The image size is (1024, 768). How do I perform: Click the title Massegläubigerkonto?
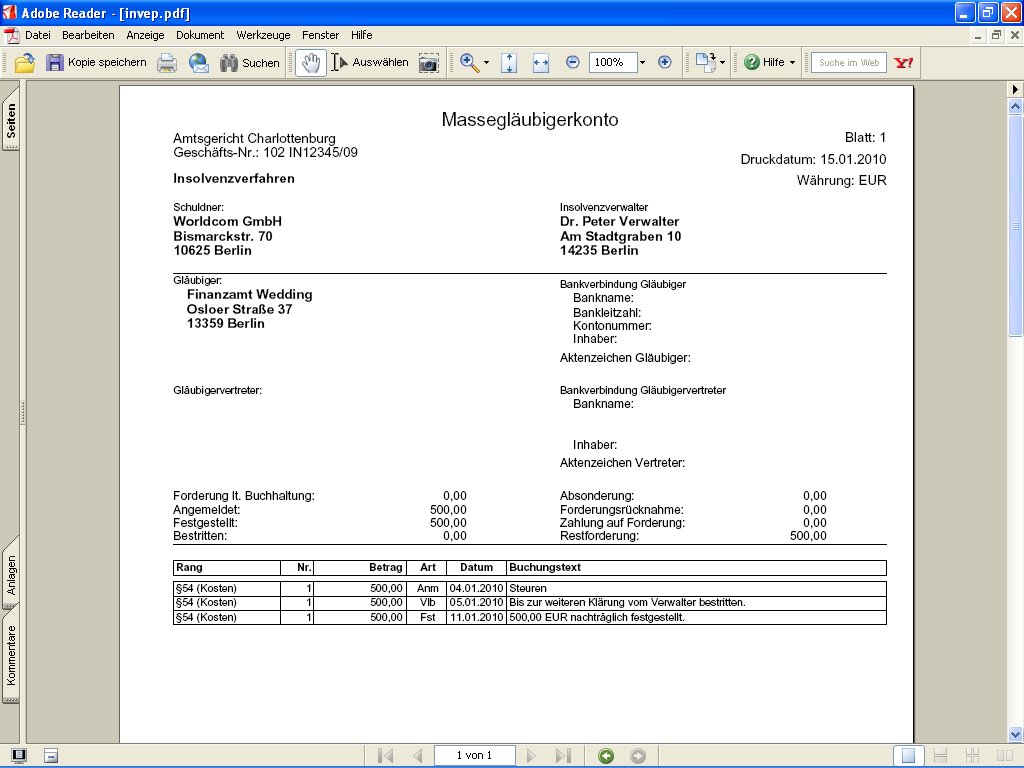click(x=530, y=120)
